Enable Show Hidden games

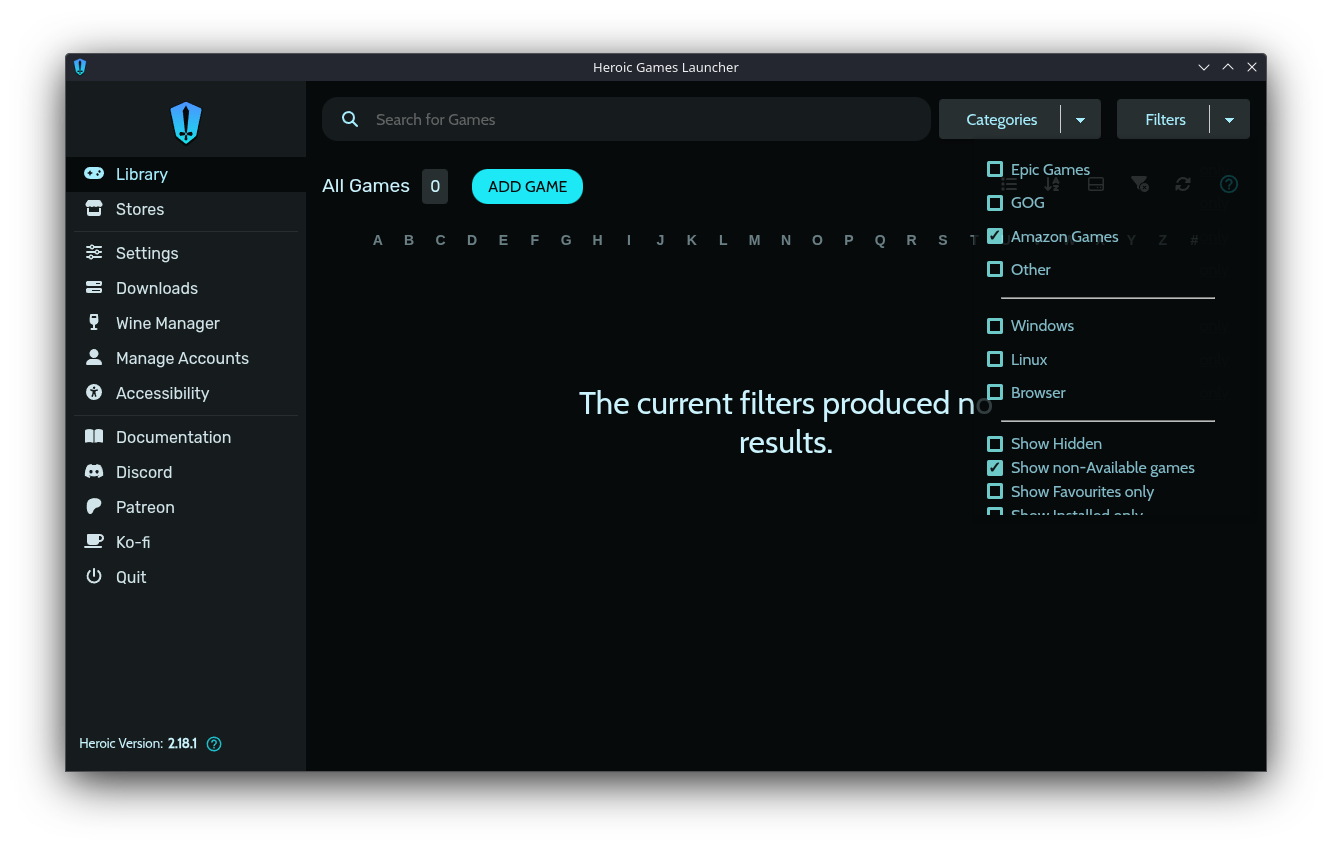pos(995,444)
